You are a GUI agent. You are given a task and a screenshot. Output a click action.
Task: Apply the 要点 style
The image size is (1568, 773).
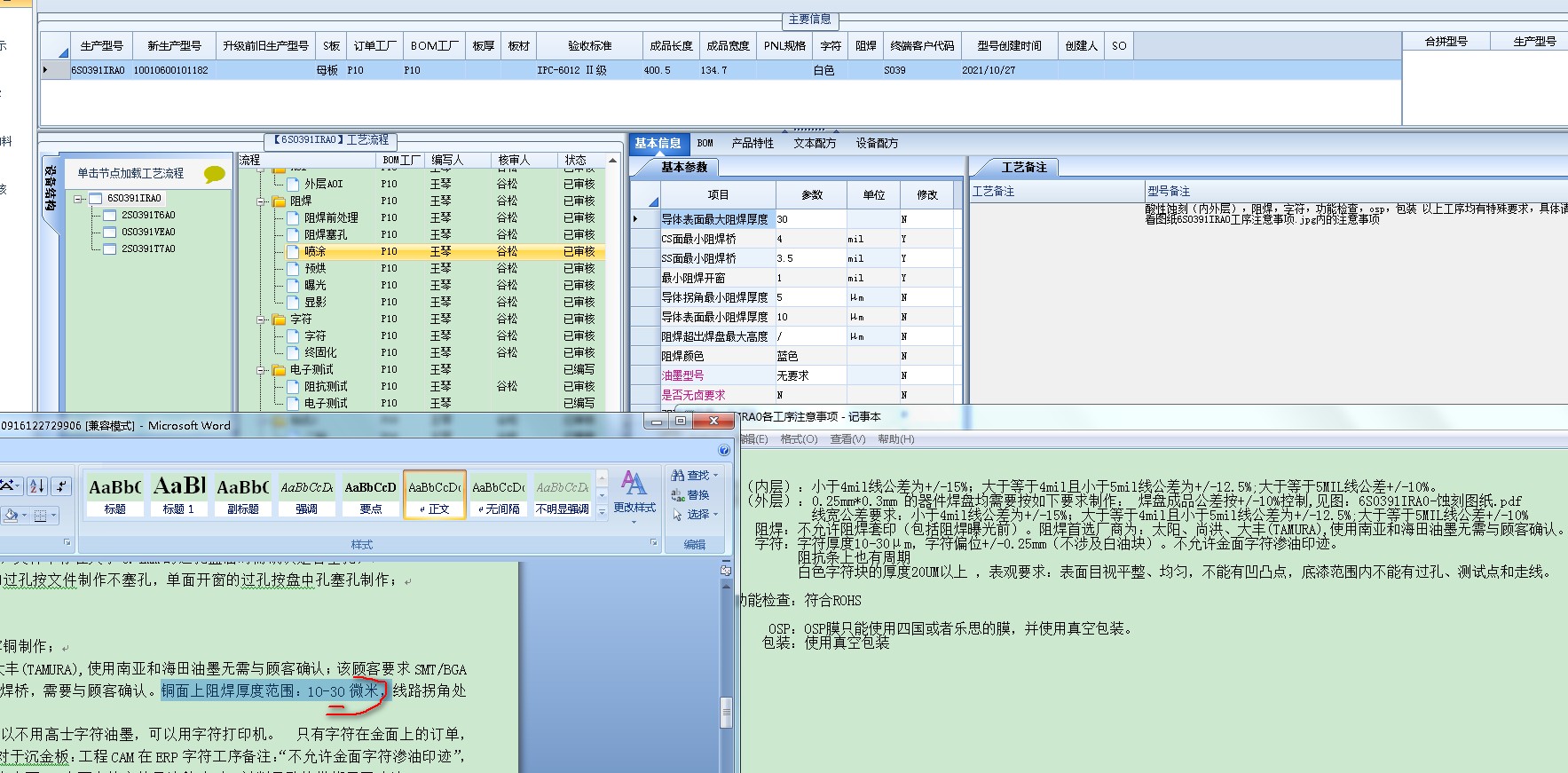tap(370, 493)
